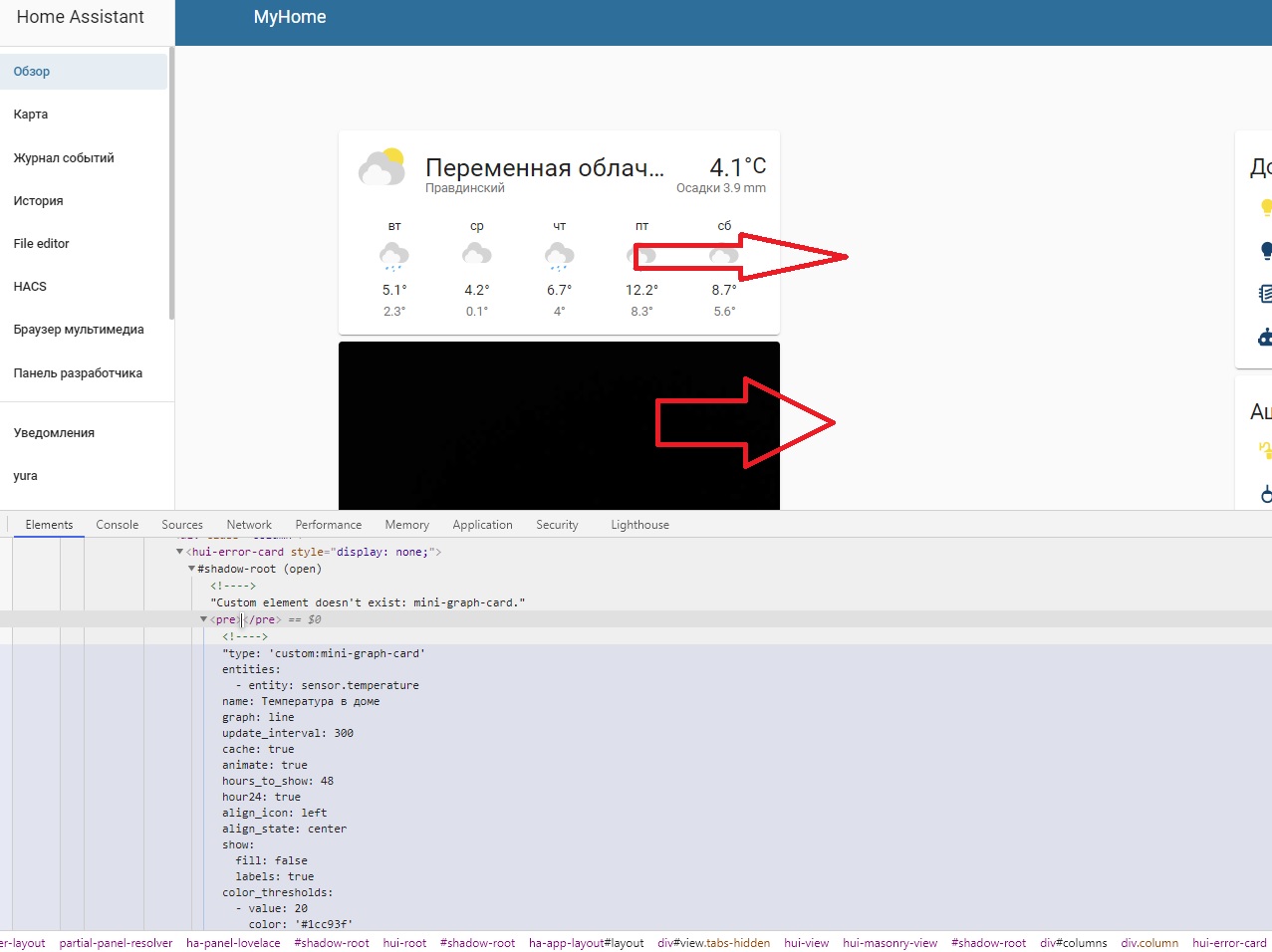Switch to the Application tab
Viewport: 1272px width, 952px height.
[x=483, y=525]
